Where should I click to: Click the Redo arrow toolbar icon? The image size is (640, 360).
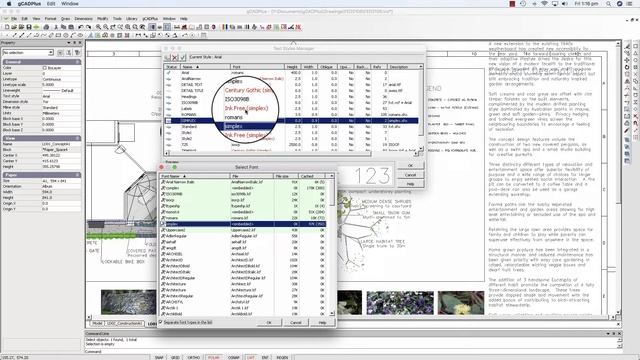pos(88,27)
